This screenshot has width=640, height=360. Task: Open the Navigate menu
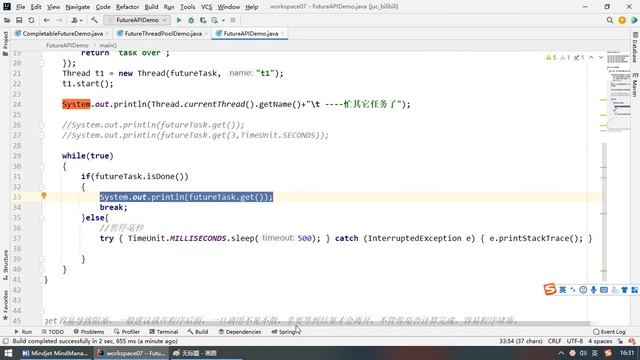[78, 7]
